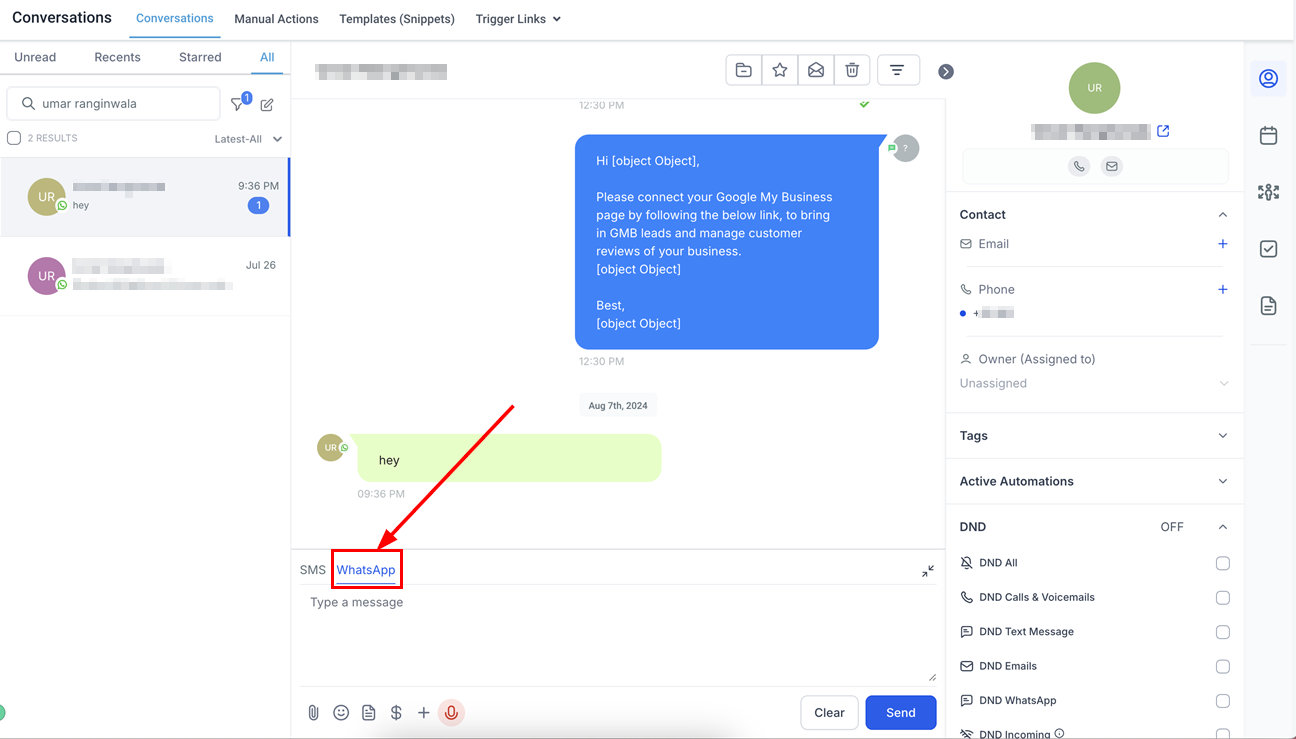This screenshot has width=1296, height=739.
Task: Click the Send button
Action: coord(901,713)
